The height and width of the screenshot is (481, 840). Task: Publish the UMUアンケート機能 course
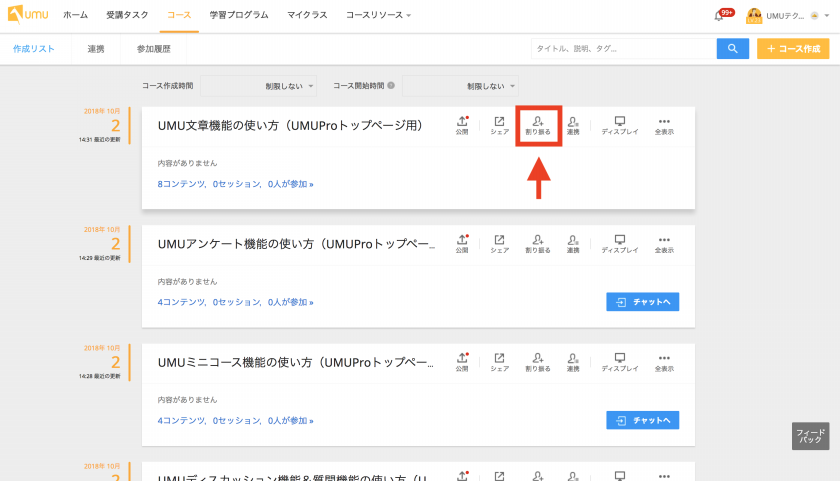[x=462, y=244]
